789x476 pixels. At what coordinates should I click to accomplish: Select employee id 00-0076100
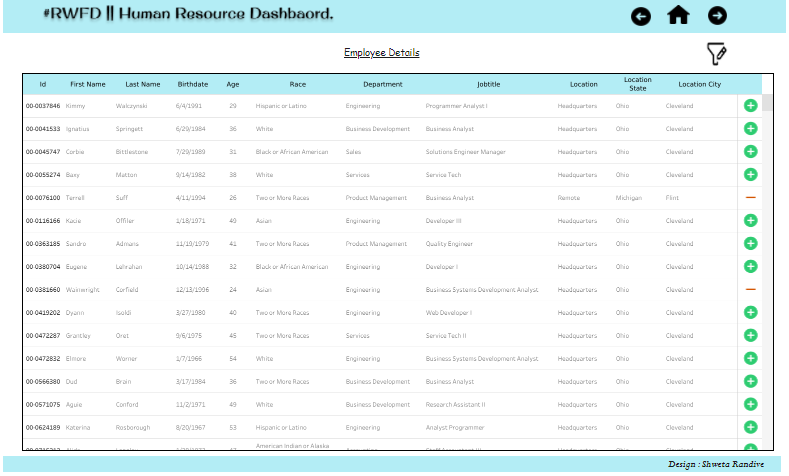pyautogui.click(x=43, y=198)
